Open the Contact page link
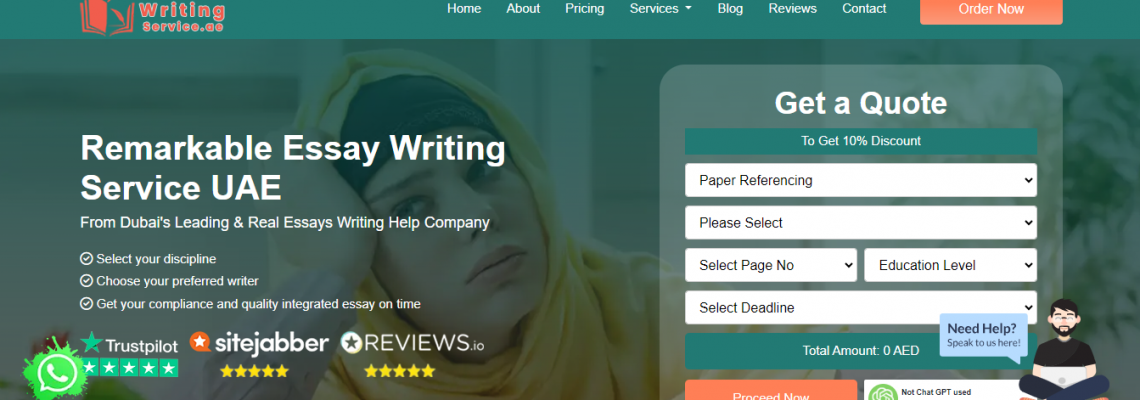1140x400 pixels. click(864, 9)
